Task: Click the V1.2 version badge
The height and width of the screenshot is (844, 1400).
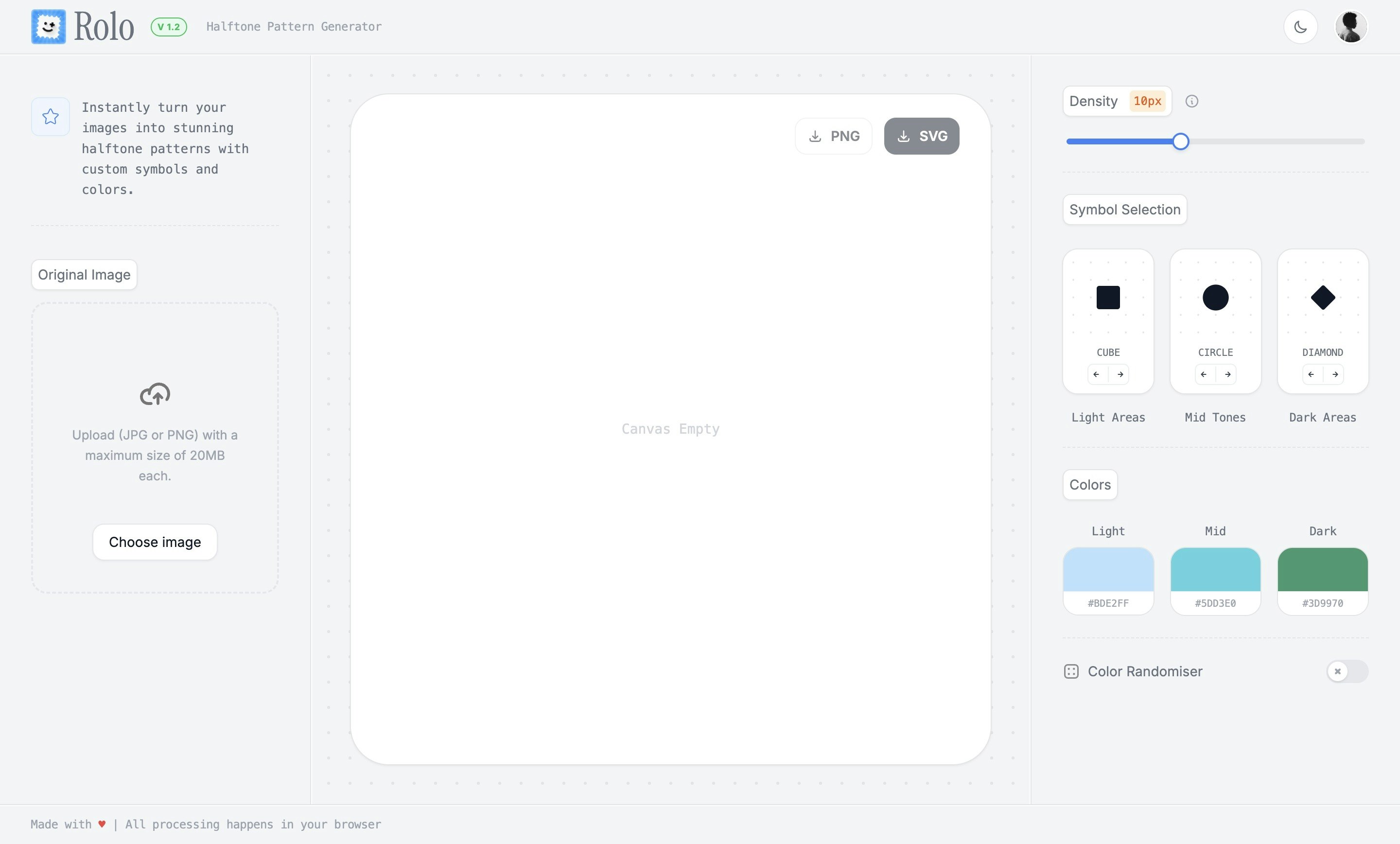Action: coord(169,26)
